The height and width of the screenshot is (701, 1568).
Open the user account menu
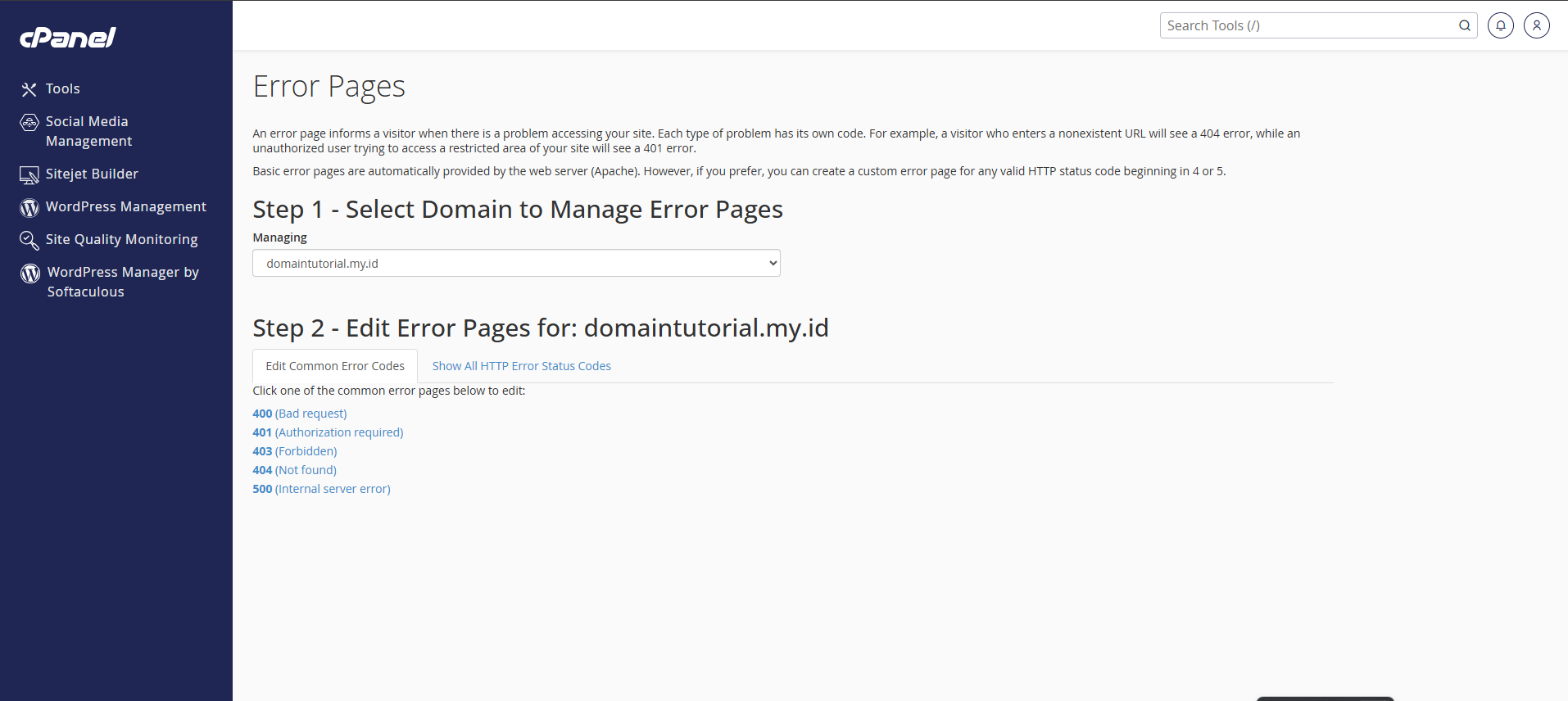[1537, 25]
